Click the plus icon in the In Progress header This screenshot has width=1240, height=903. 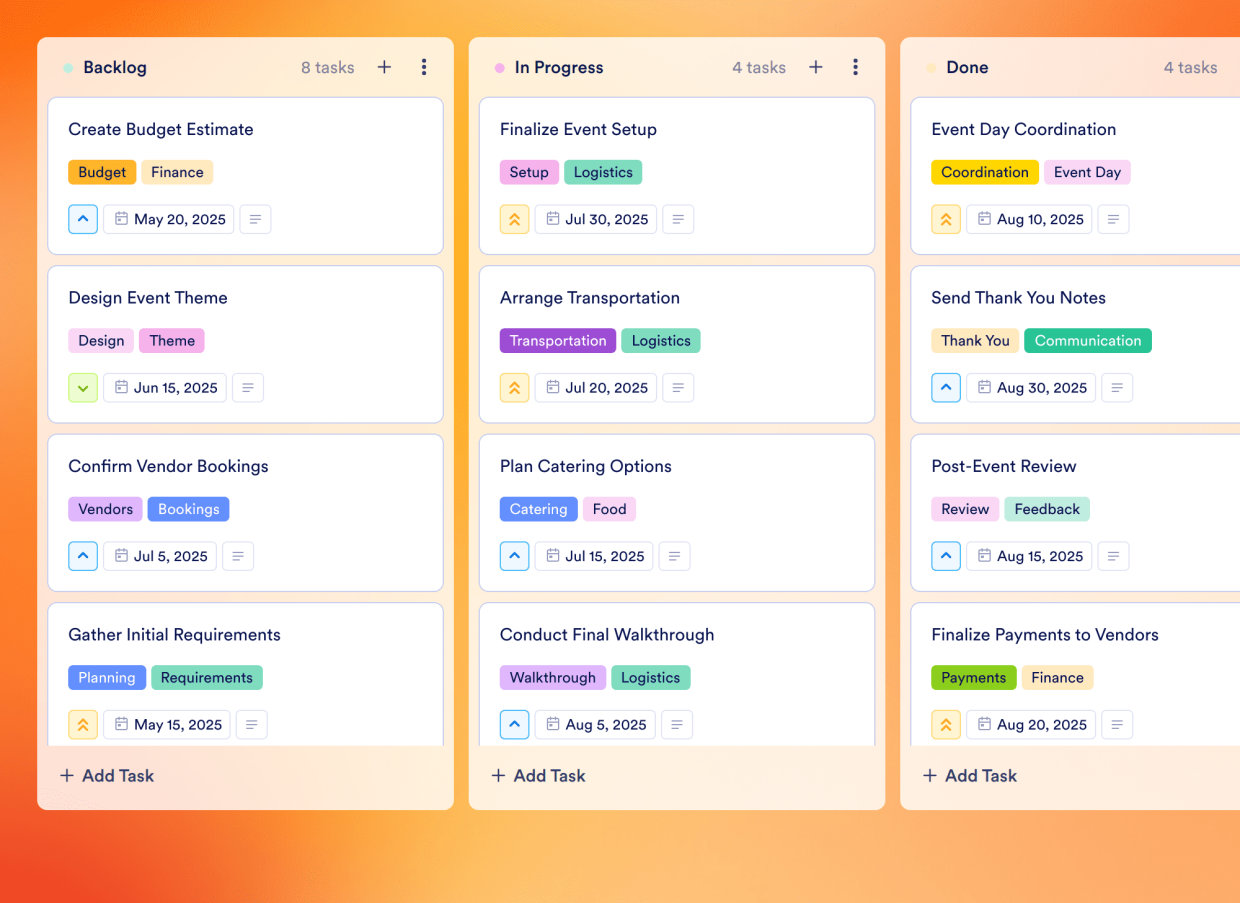(x=816, y=67)
